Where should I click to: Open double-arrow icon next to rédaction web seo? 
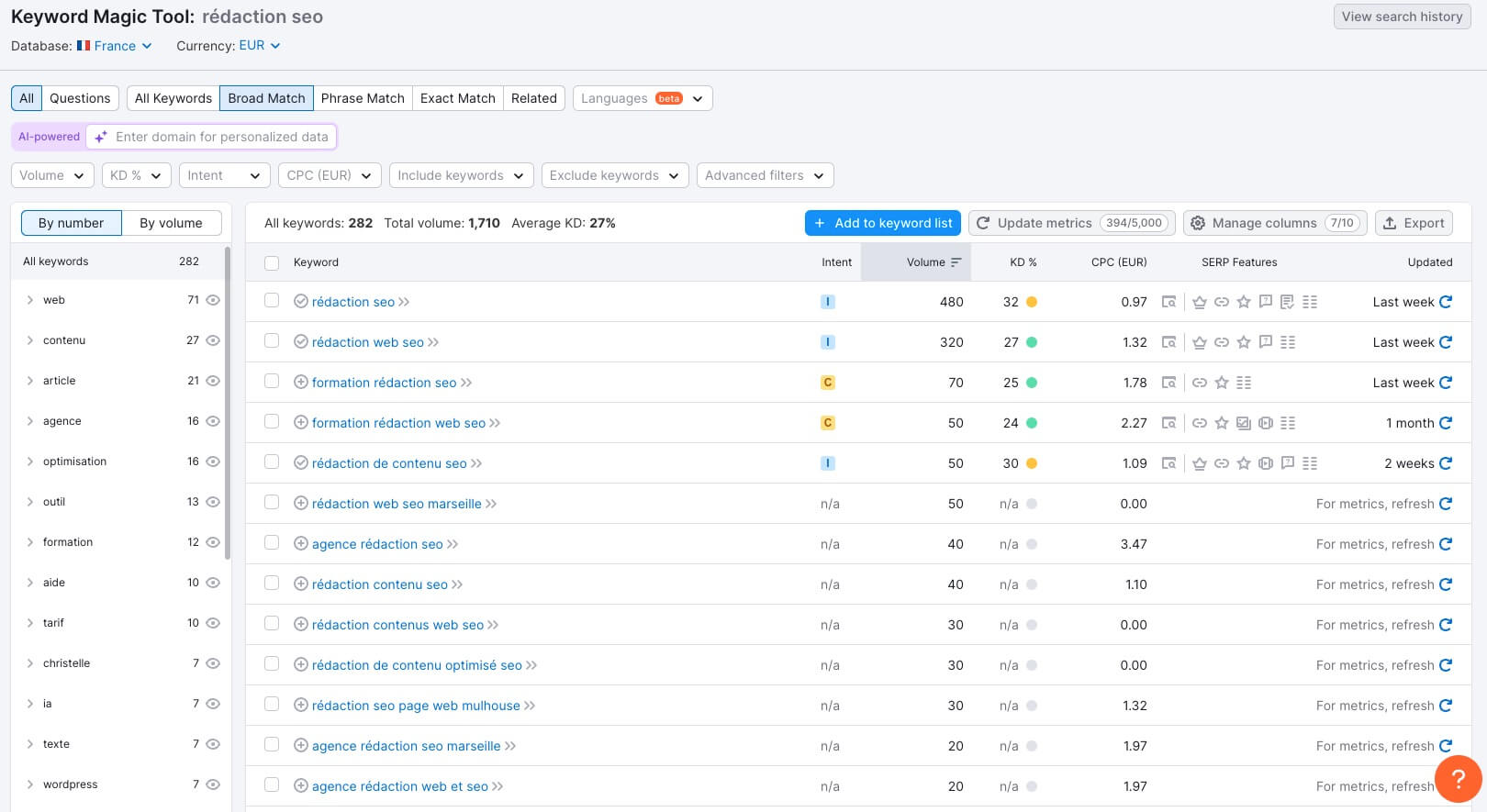[x=433, y=342]
